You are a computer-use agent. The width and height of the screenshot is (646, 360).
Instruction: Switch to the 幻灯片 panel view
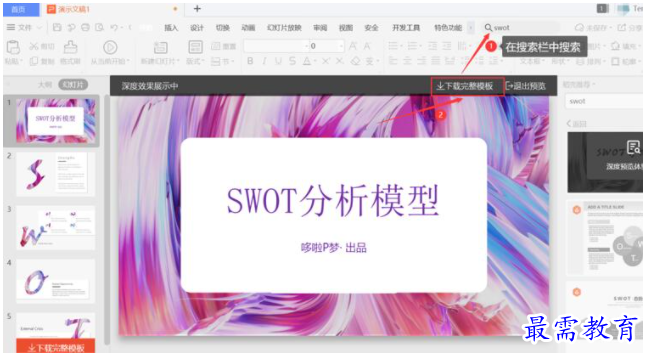click(73, 85)
